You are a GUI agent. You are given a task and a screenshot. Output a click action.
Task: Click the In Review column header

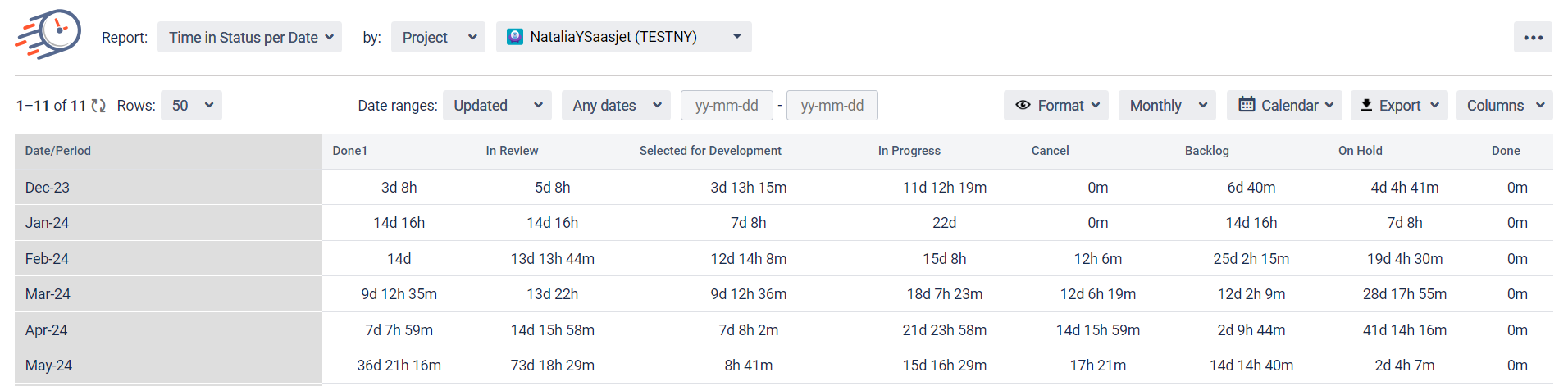click(512, 151)
